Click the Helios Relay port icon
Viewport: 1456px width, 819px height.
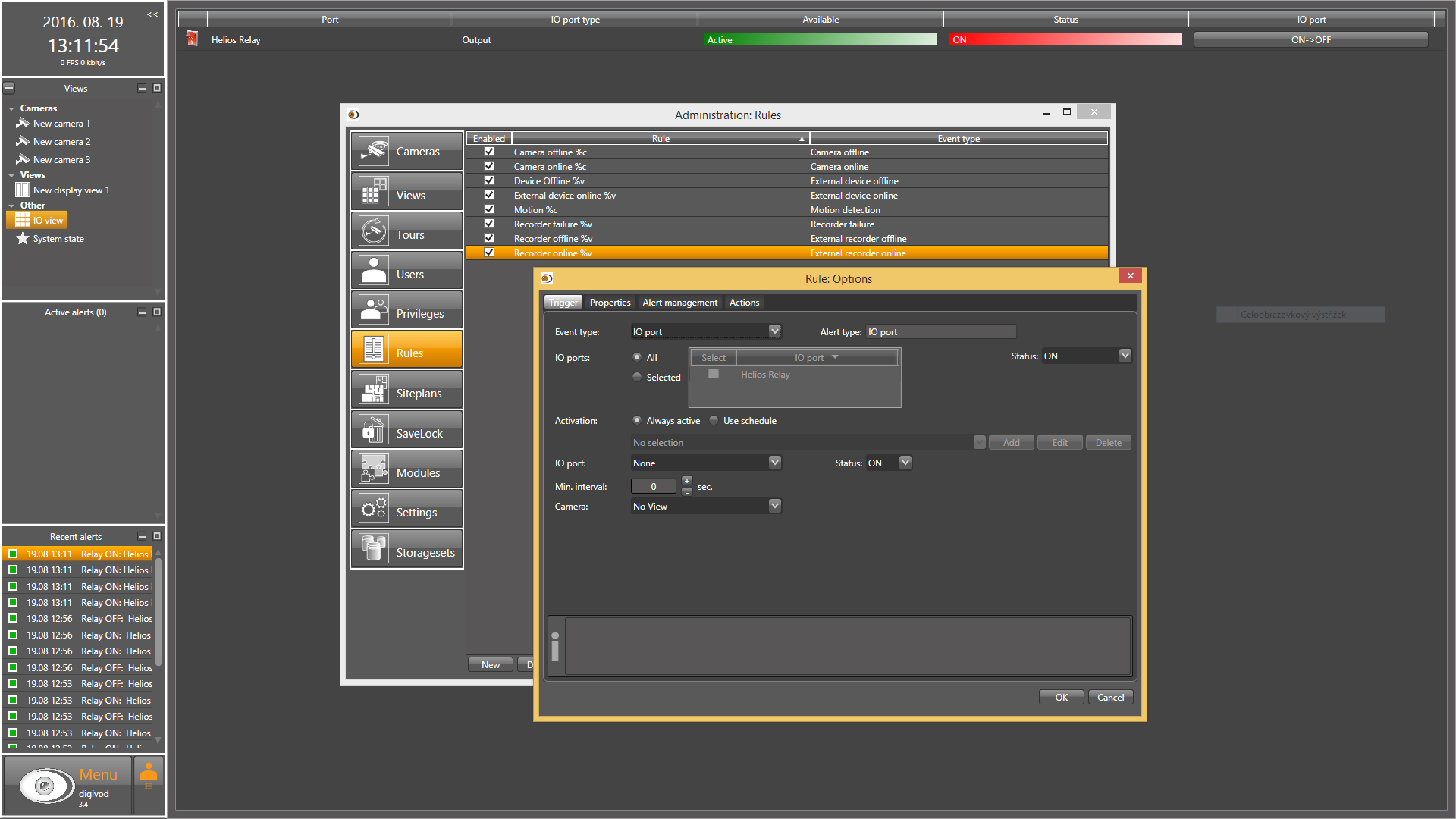(x=193, y=39)
